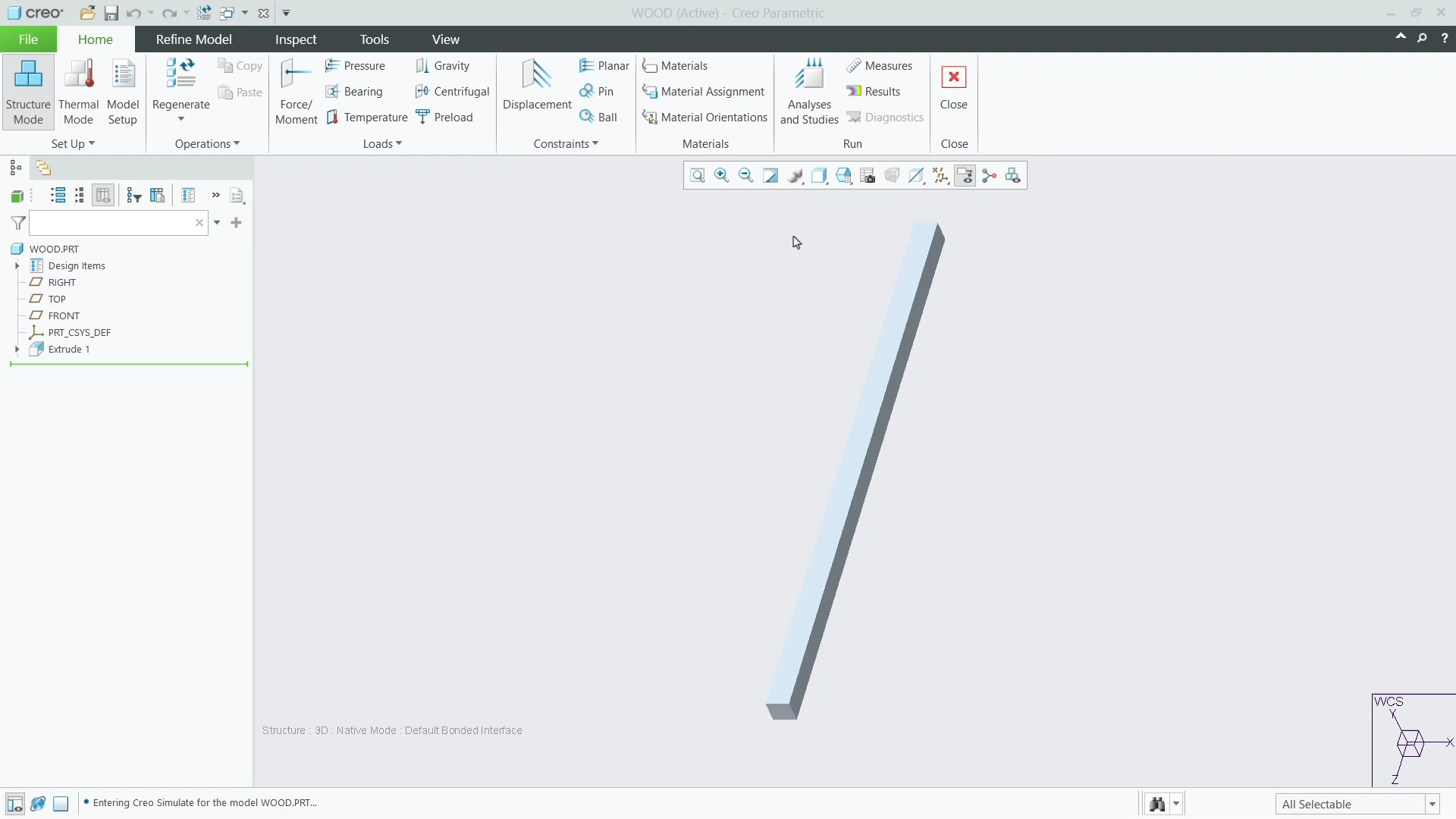Switch to the Layer tree tab icon
The width and height of the screenshot is (1456, 819).
(x=43, y=168)
